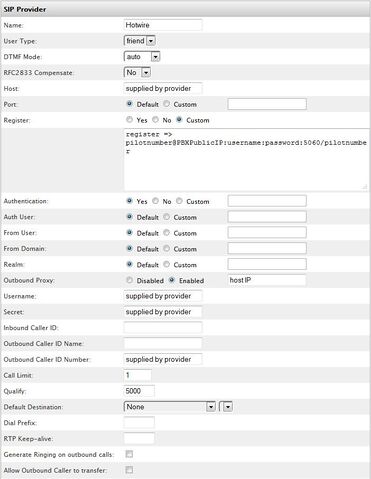Open the User Type dropdown
The height and width of the screenshot is (479, 371).
click(140, 41)
